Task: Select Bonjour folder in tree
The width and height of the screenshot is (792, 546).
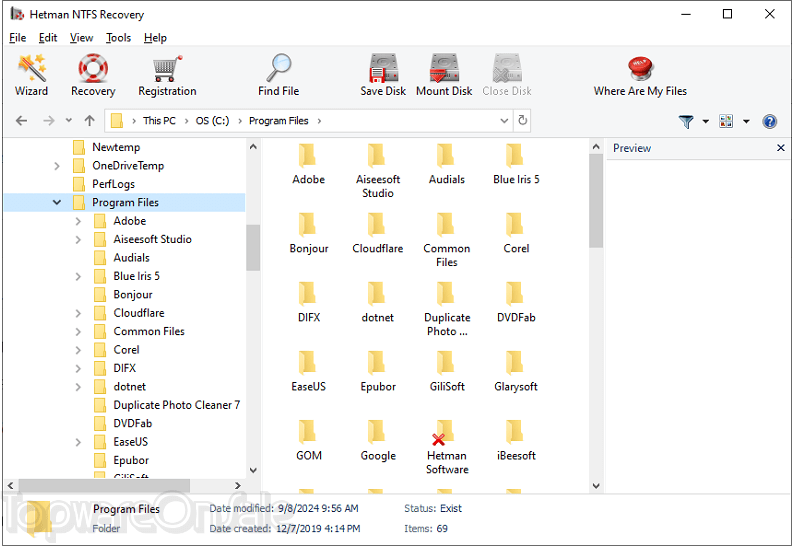Action: click(133, 294)
